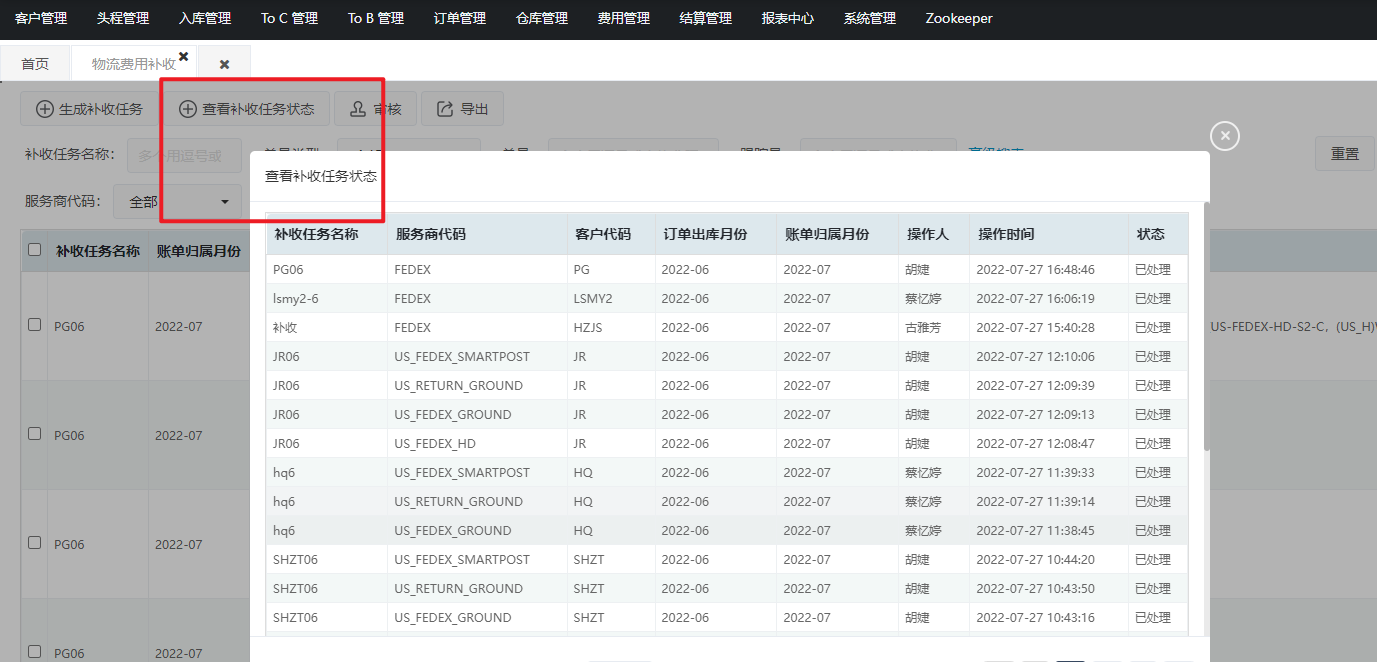Image resolution: width=1377 pixels, height=662 pixels.
Task: Open the 客户管理 menu
Action: (41, 18)
